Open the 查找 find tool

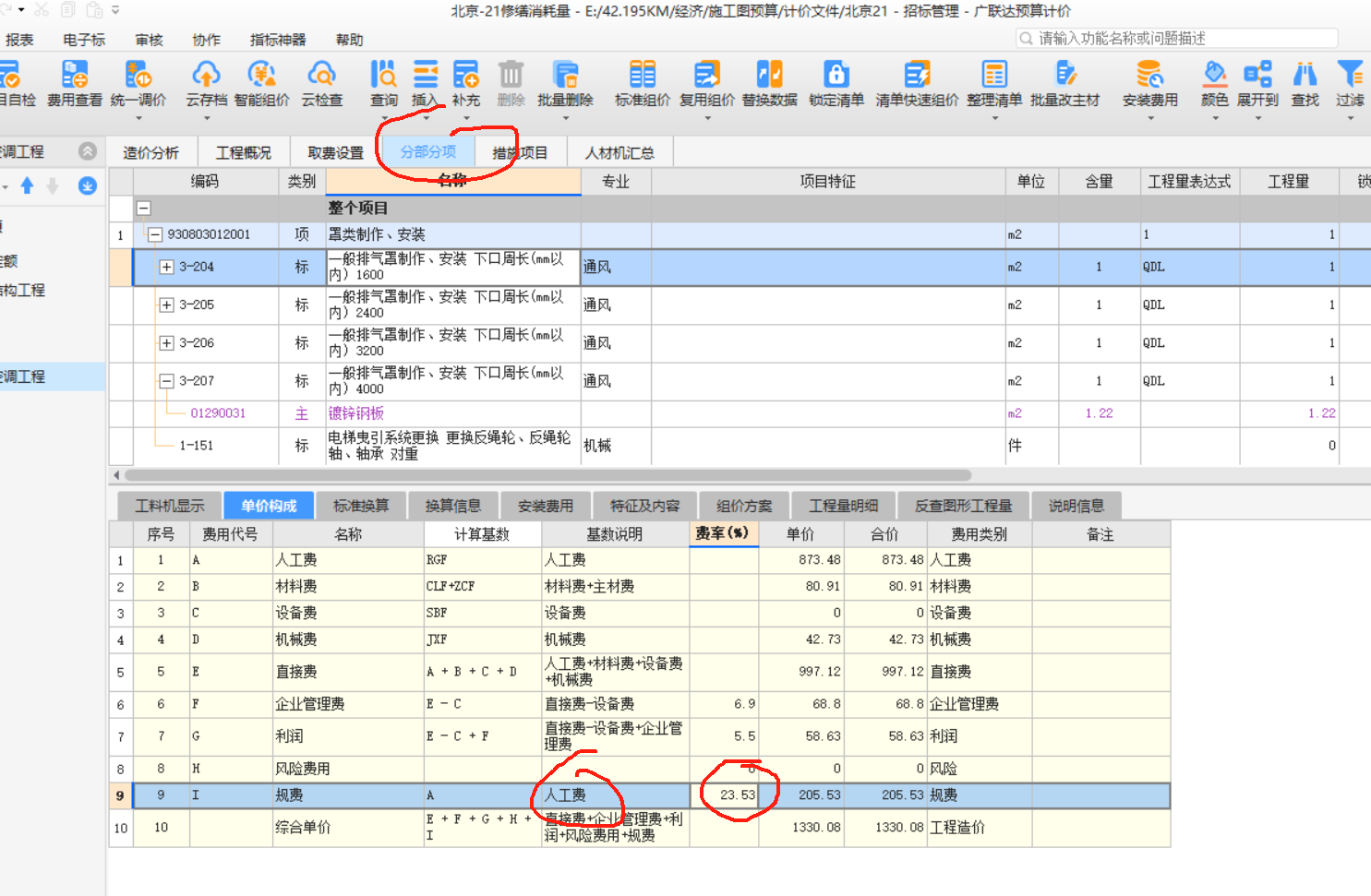[1305, 83]
